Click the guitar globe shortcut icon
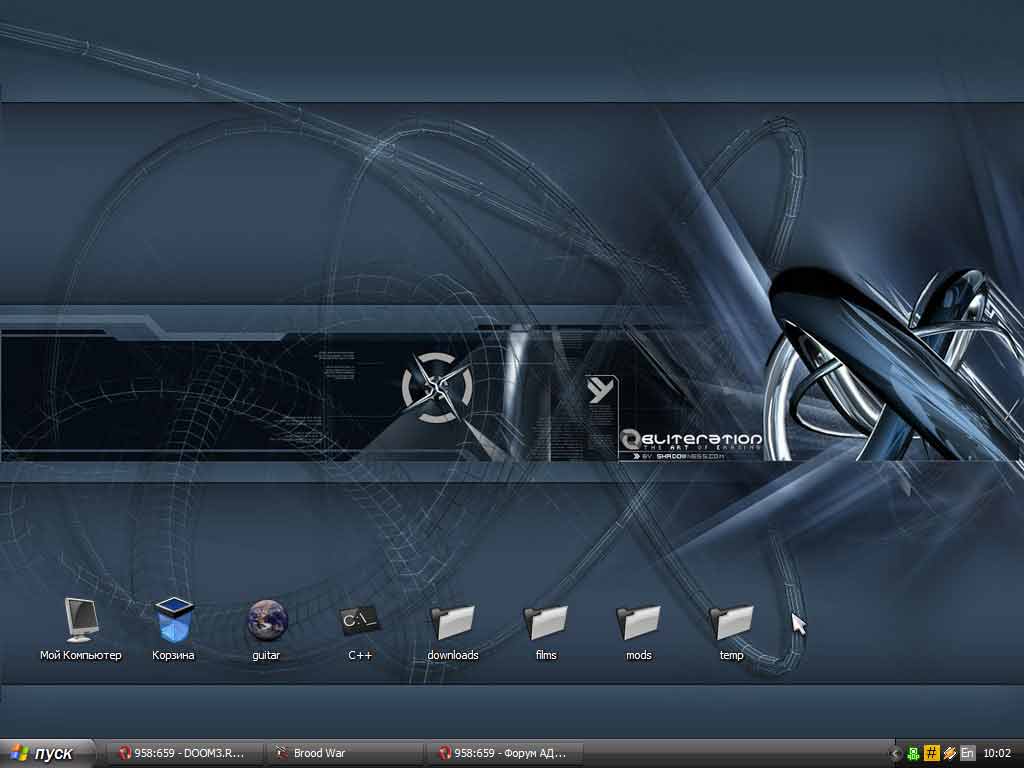 [267, 620]
